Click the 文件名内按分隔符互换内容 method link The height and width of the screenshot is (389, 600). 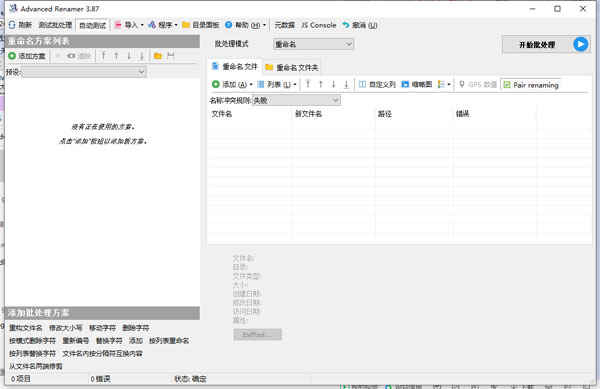point(102,353)
